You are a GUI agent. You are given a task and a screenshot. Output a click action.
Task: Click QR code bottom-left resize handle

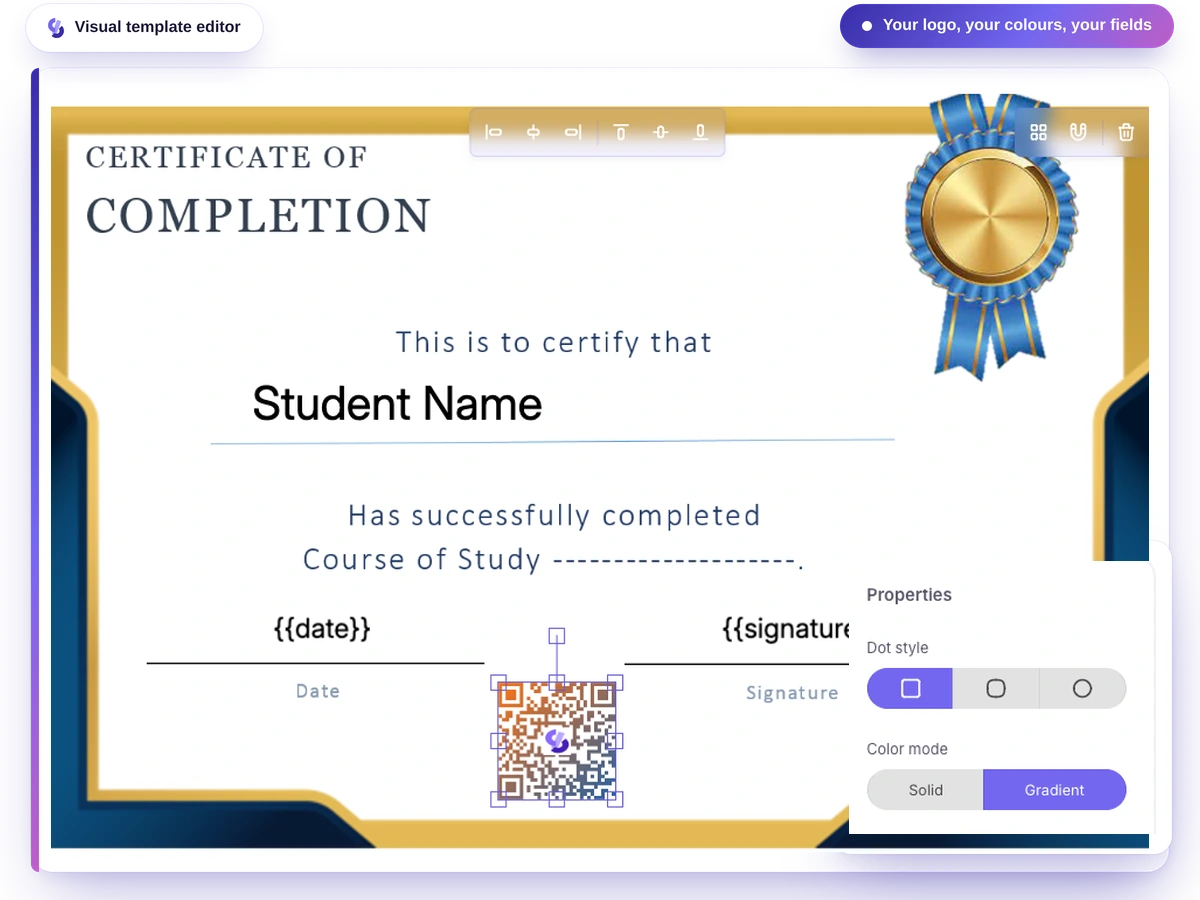pyautogui.click(x=498, y=799)
